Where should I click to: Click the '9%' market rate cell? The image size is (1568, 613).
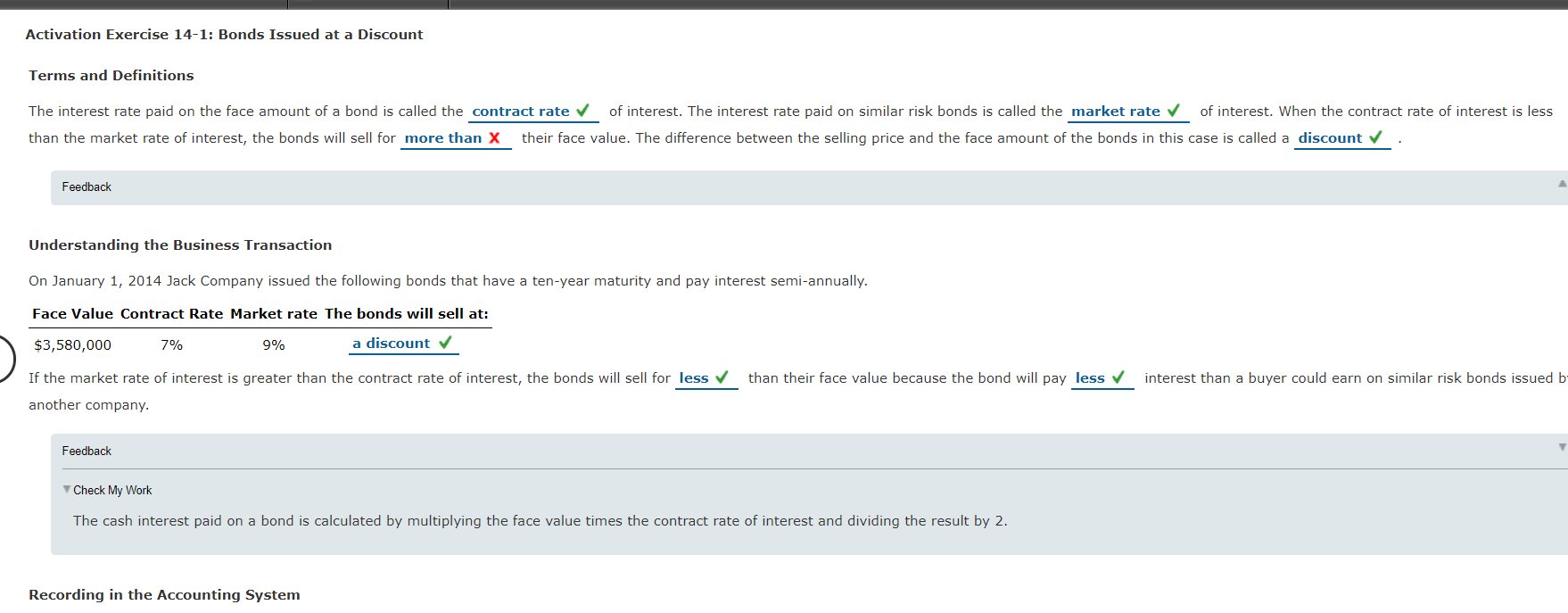click(274, 345)
